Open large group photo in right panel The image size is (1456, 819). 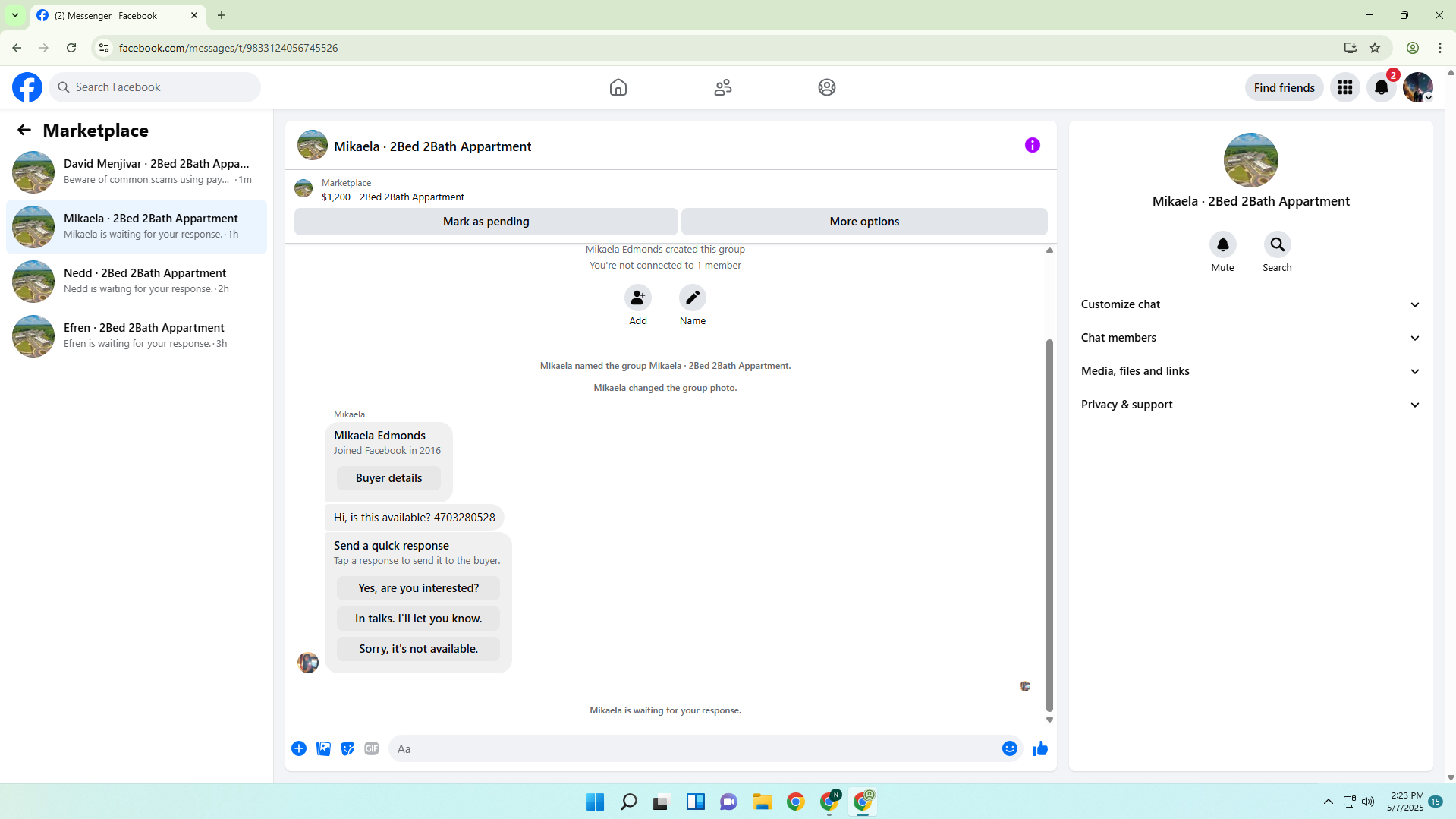[x=1251, y=160]
